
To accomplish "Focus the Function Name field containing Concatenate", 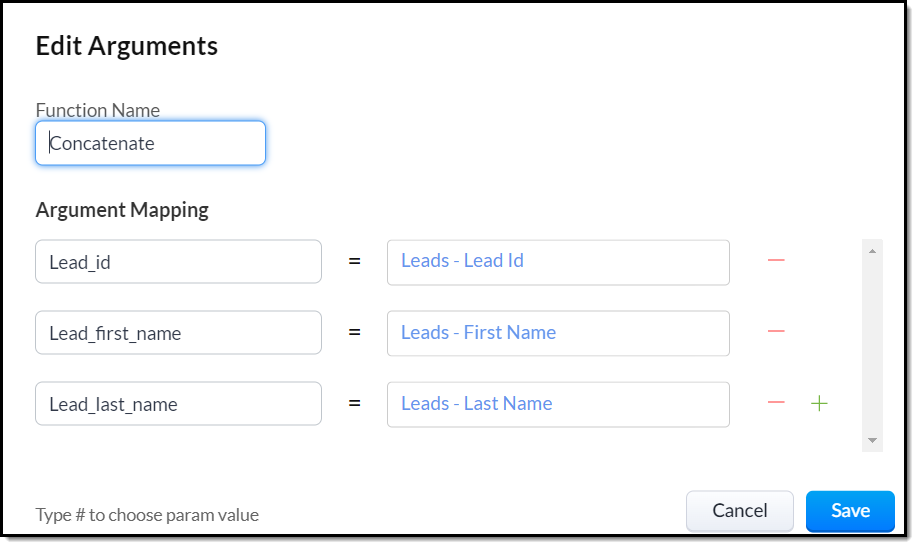I will pos(150,143).
